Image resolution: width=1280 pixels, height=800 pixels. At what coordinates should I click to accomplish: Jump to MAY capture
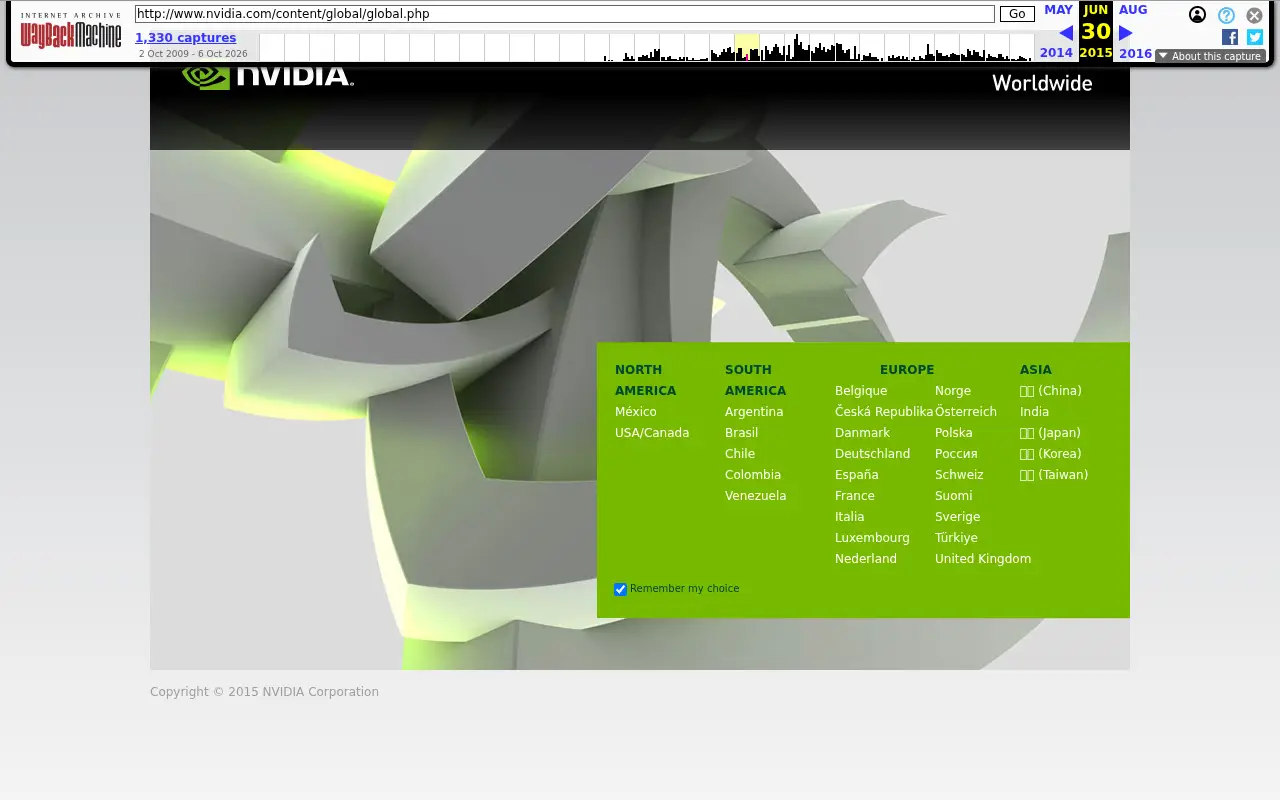tap(1058, 10)
